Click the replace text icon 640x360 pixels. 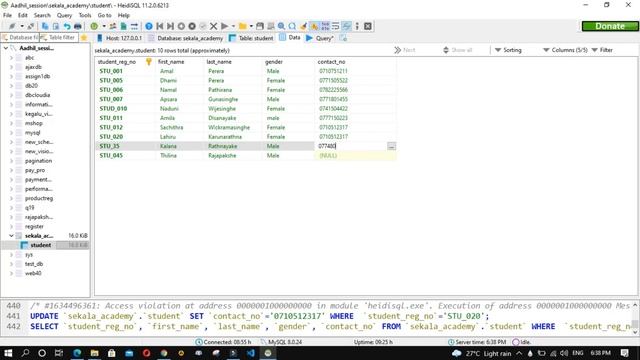tap(292, 26)
